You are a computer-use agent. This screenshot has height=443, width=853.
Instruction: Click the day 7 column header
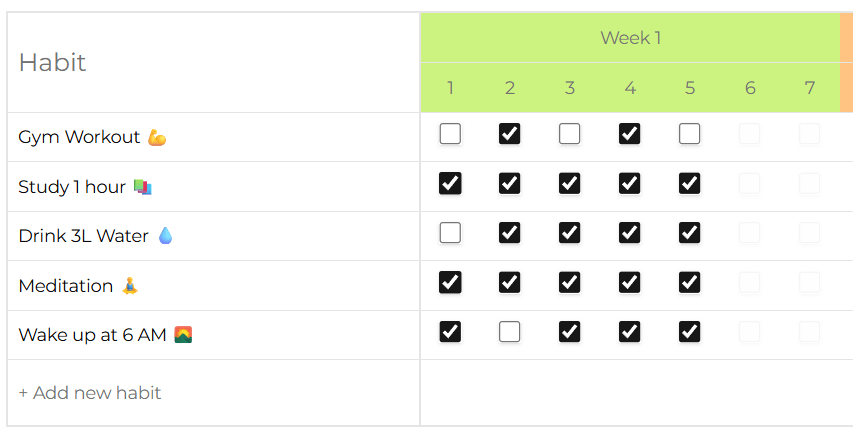point(810,88)
